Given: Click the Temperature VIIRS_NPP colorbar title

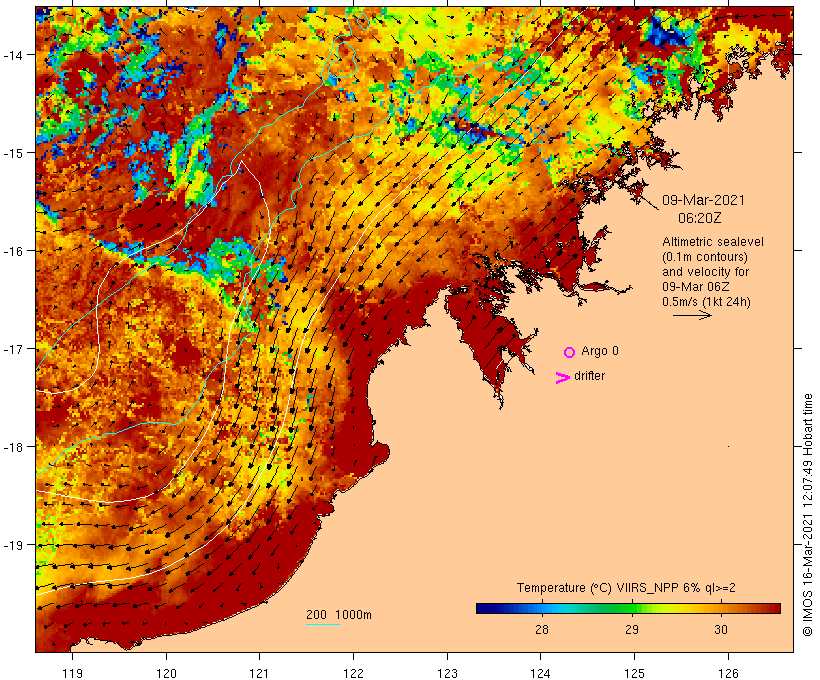Looking at the screenshot, I should pos(626,588).
